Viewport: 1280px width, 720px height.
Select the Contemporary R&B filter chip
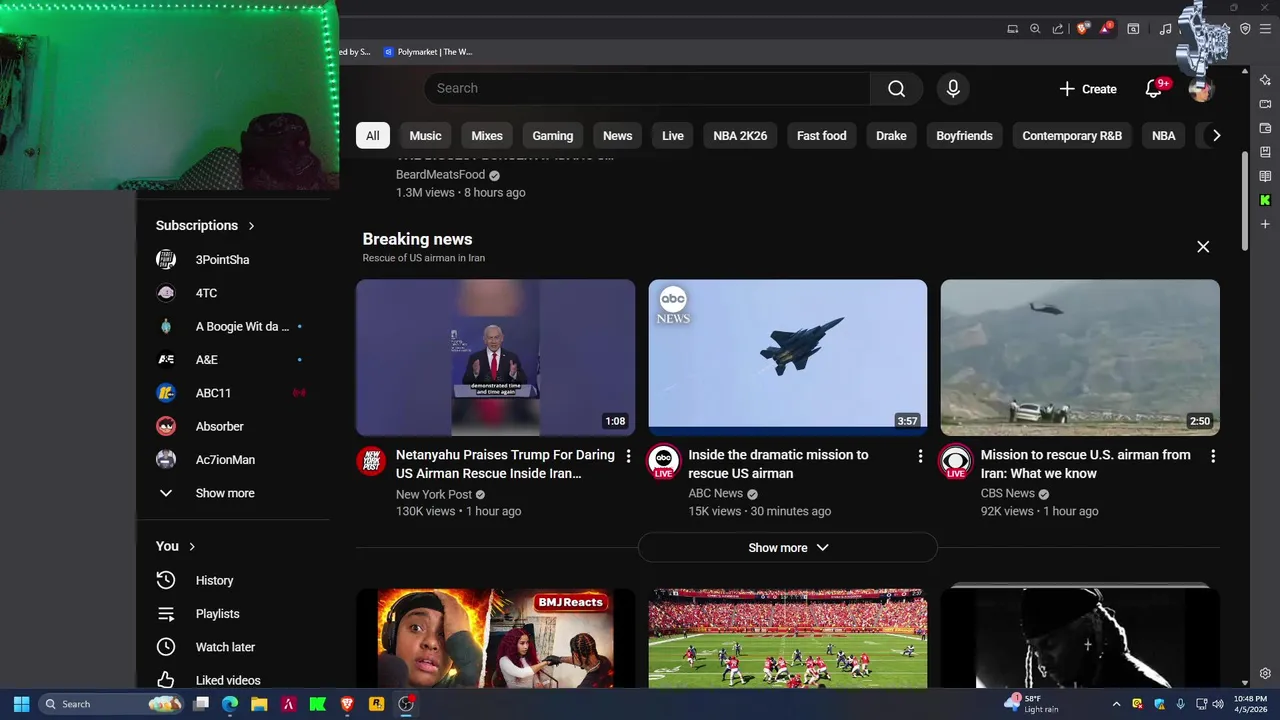(1072, 136)
